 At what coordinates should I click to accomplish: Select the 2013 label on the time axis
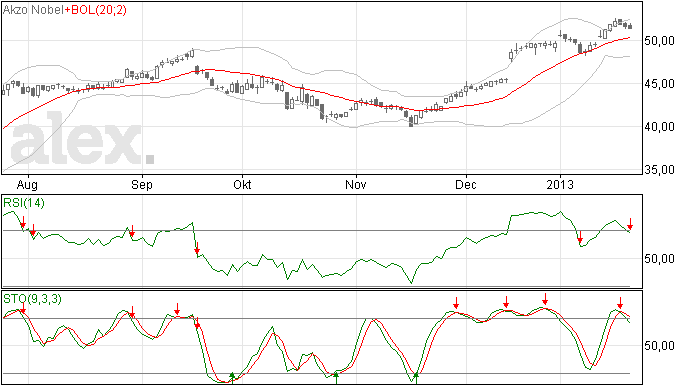(x=560, y=184)
